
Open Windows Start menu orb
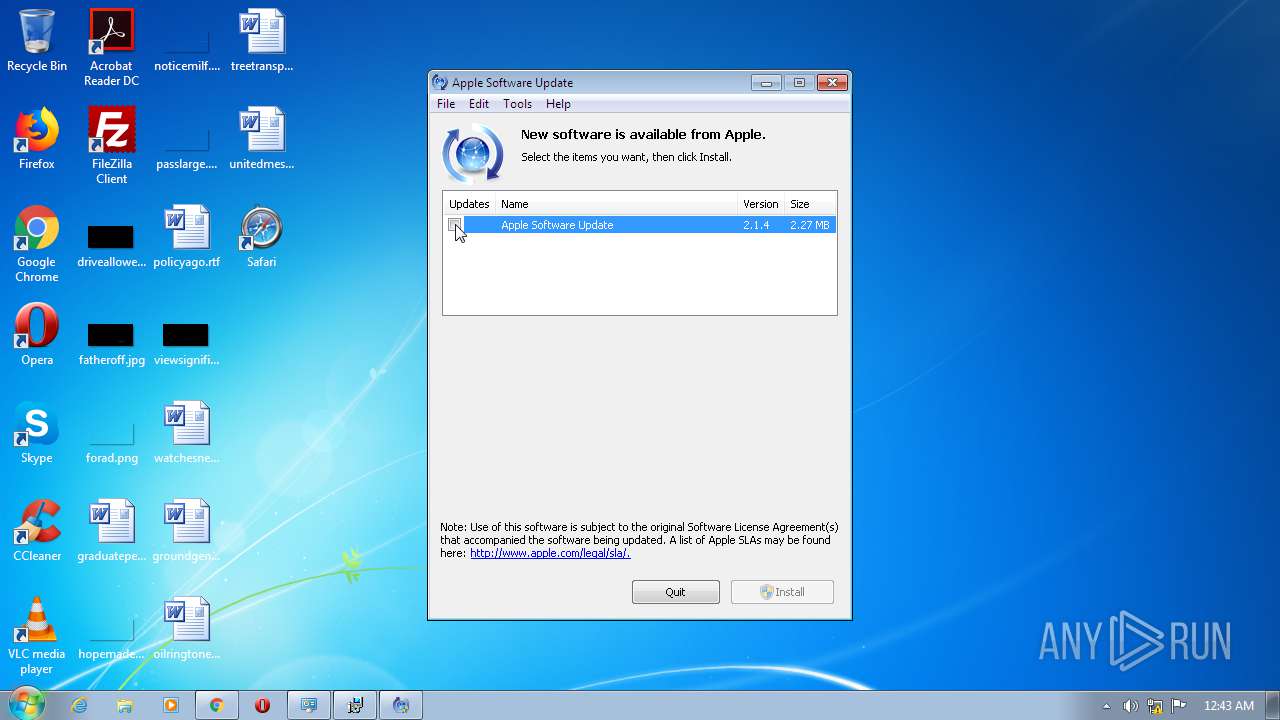(x=26, y=704)
